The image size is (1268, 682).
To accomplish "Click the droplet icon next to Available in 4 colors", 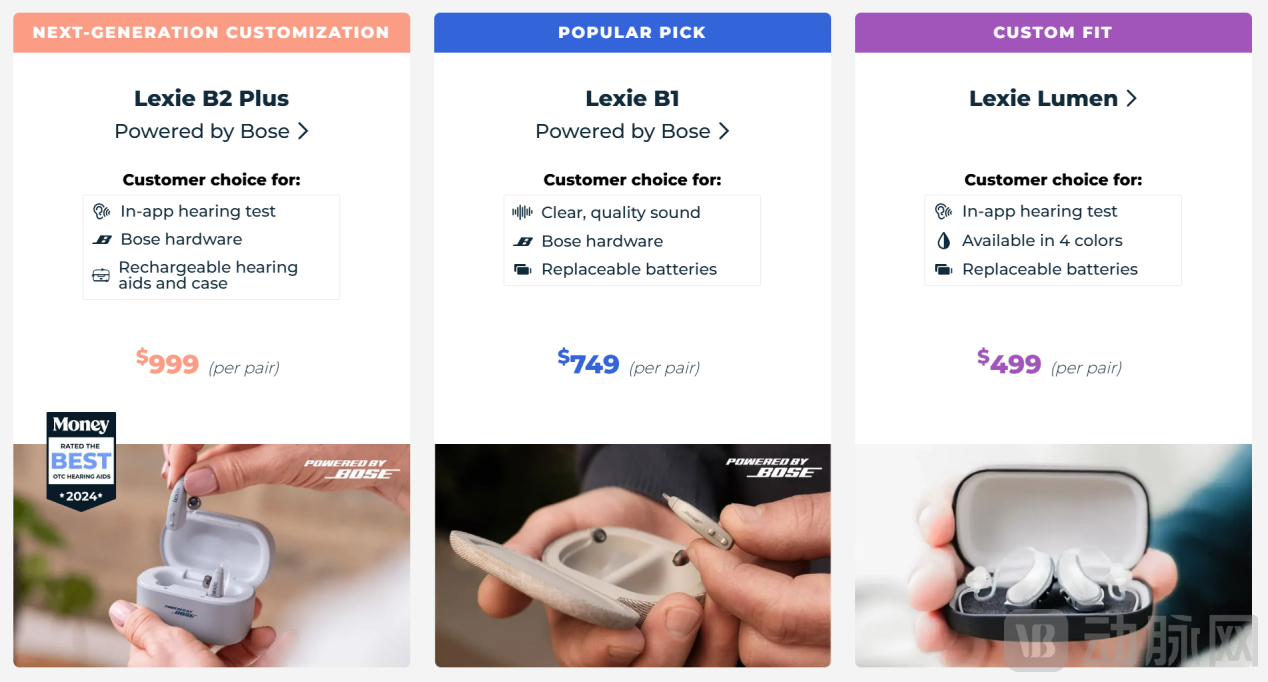I will click(x=943, y=240).
